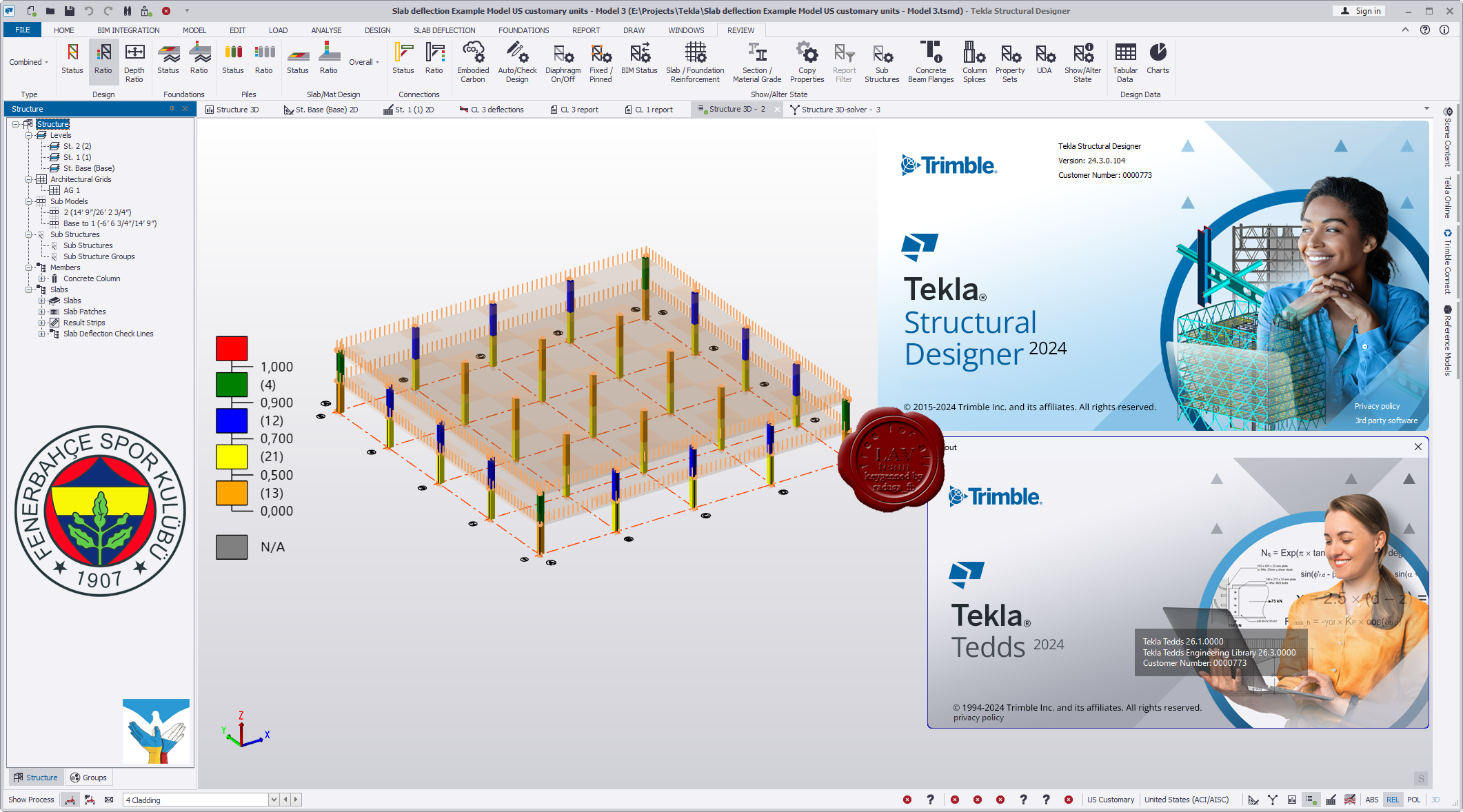The height and width of the screenshot is (812, 1463).
Task: Click the UDA icon
Action: click(1045, 59)
